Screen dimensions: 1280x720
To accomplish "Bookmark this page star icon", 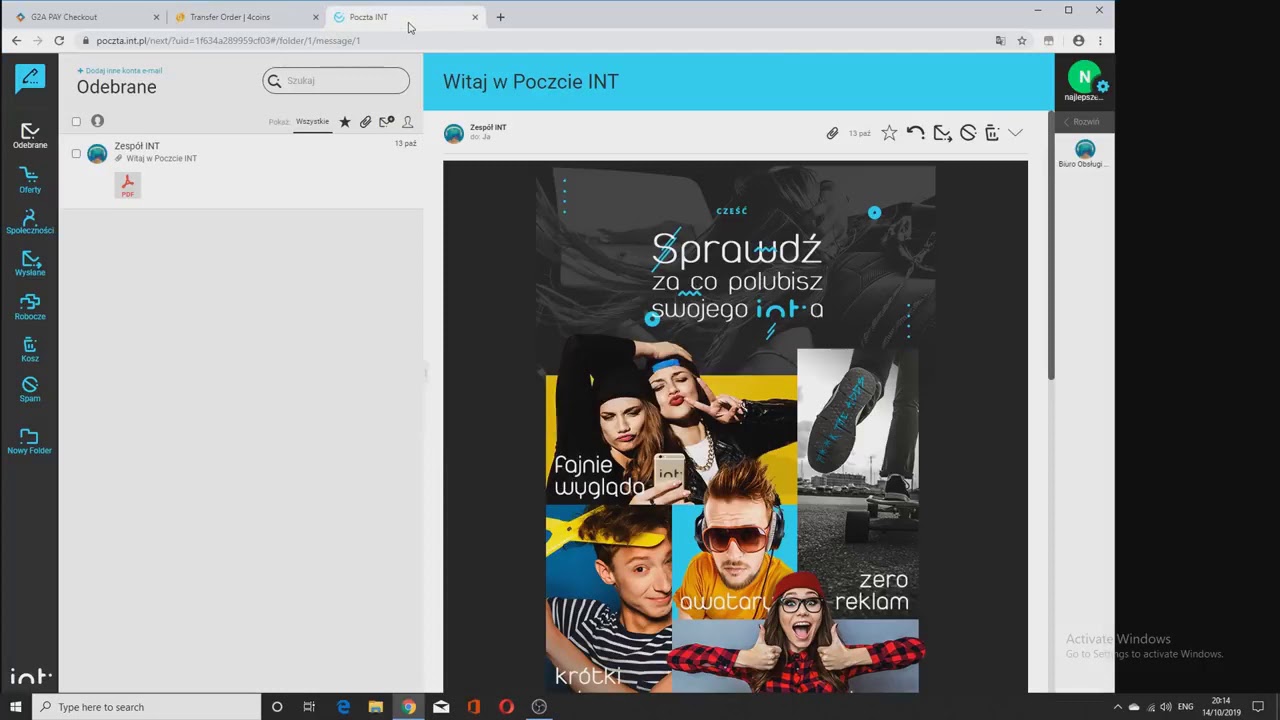I will [x=1022, y=41].
